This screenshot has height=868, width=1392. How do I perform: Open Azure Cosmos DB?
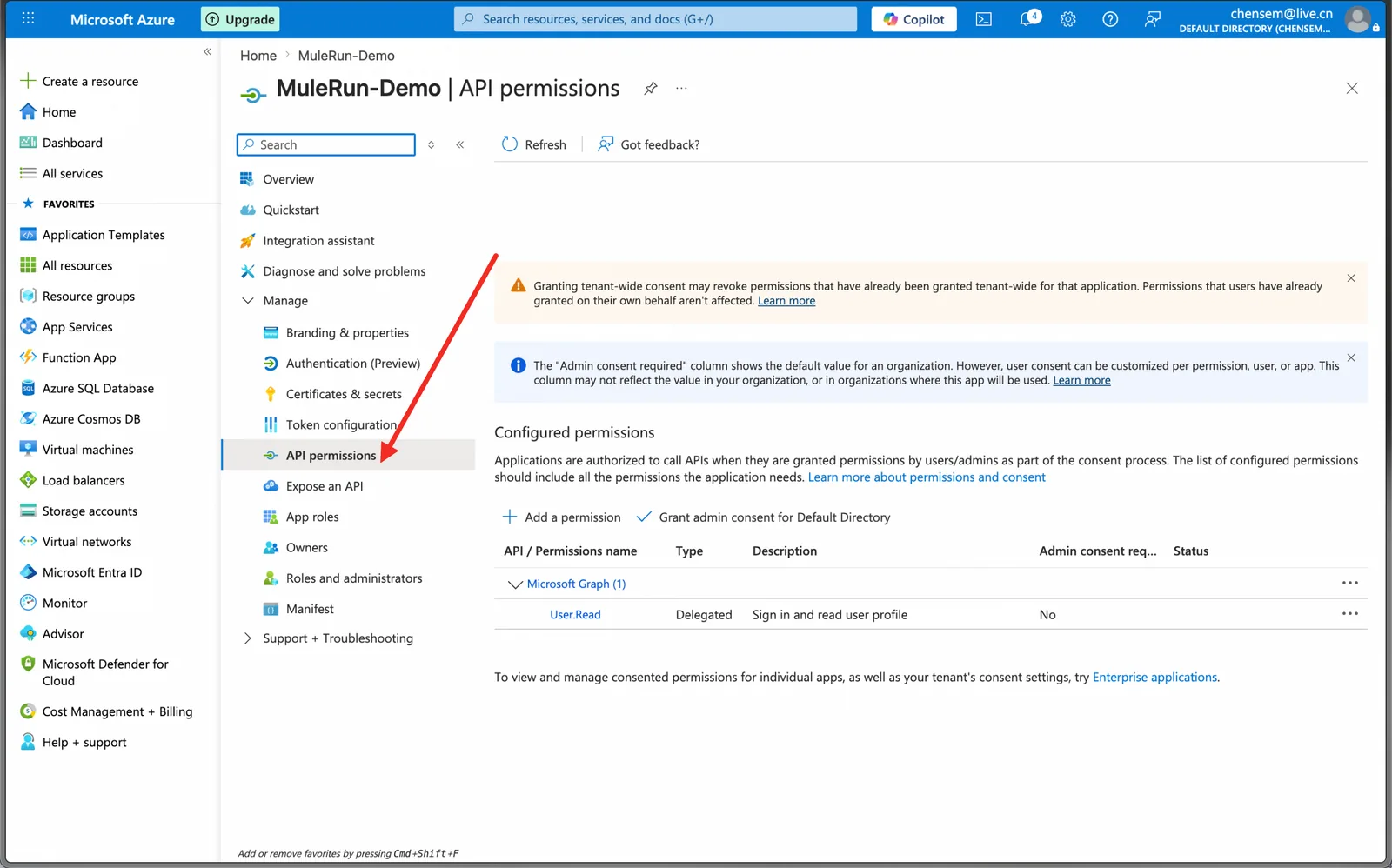(80, 418)
